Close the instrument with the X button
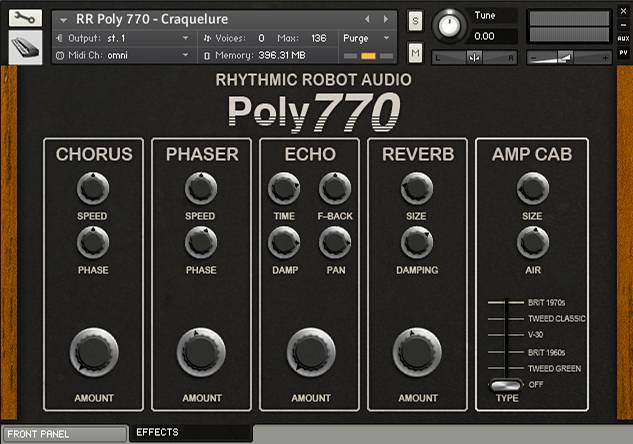633x444 pixels. (623, 11)
